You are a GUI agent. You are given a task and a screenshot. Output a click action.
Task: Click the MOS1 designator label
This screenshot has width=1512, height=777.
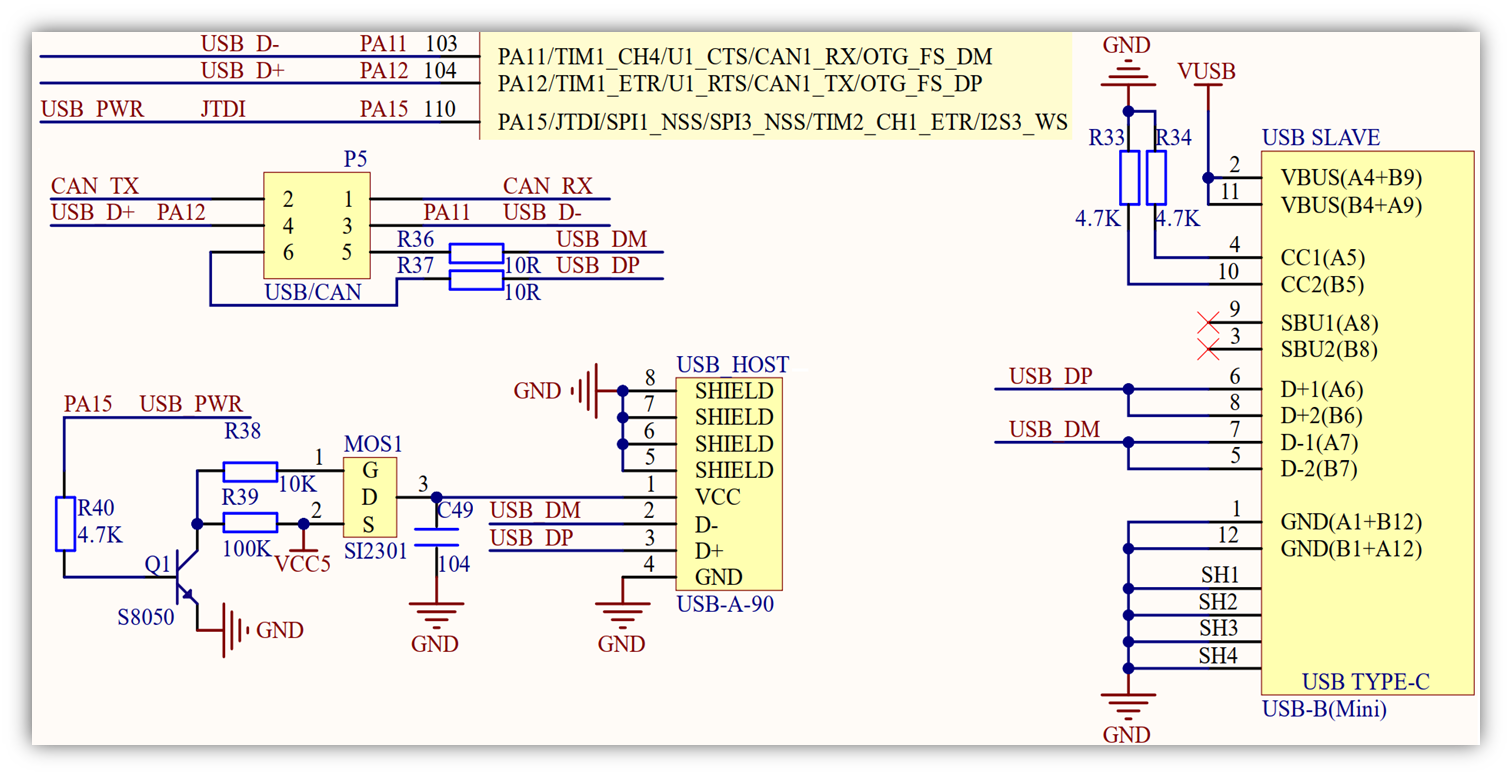click(x=373, y=444)
